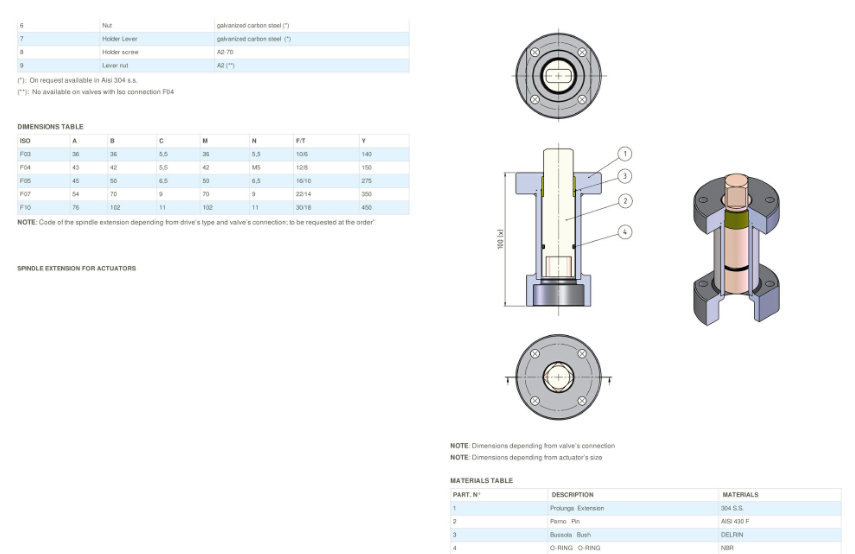Click the 3D cutaway render of the extension
855x554 pixels.
click(x=735, y=251)
